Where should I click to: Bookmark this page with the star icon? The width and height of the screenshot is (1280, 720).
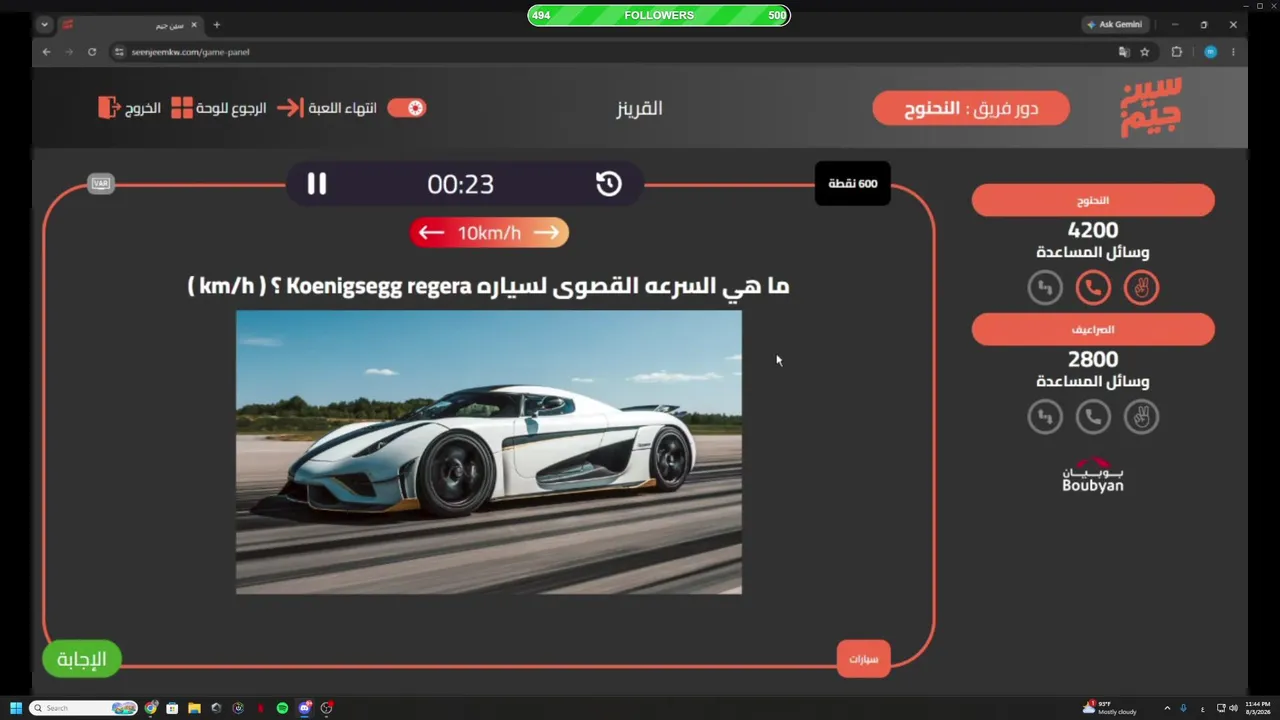pos(1145,52)
